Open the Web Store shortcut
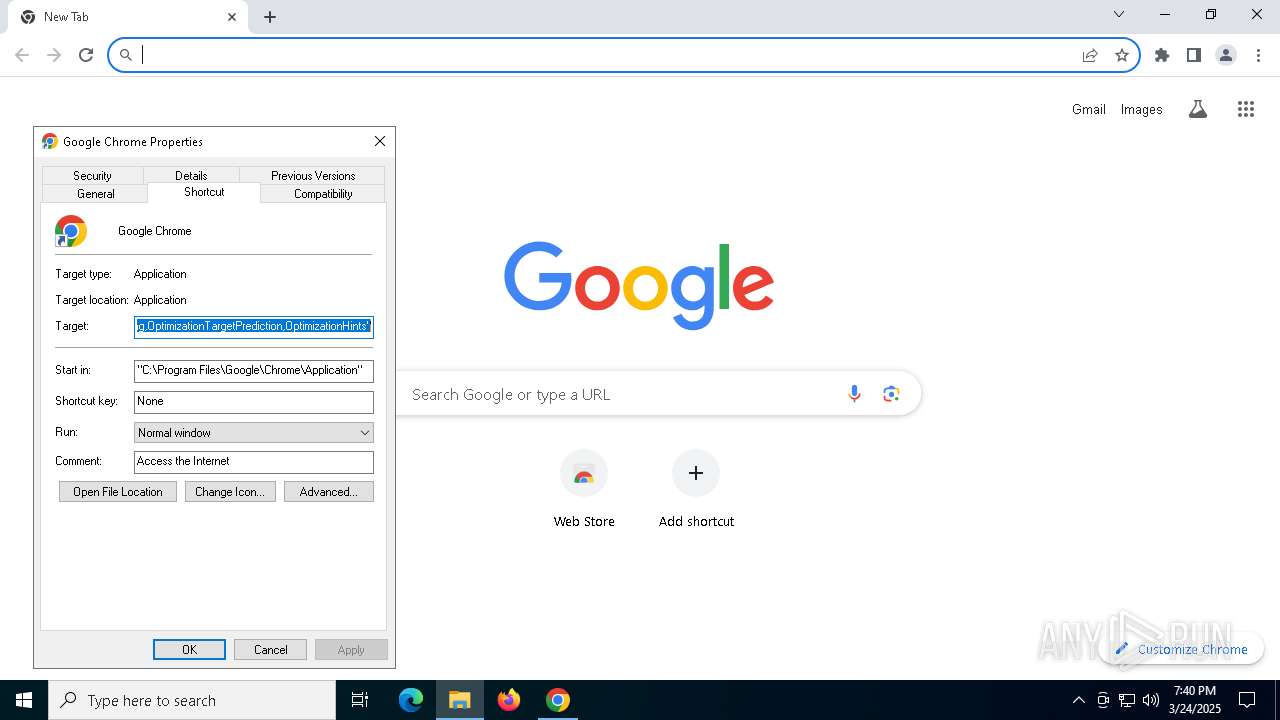Image resolution: width=1280 pixels, height=720 pixels. click(584, 490)
